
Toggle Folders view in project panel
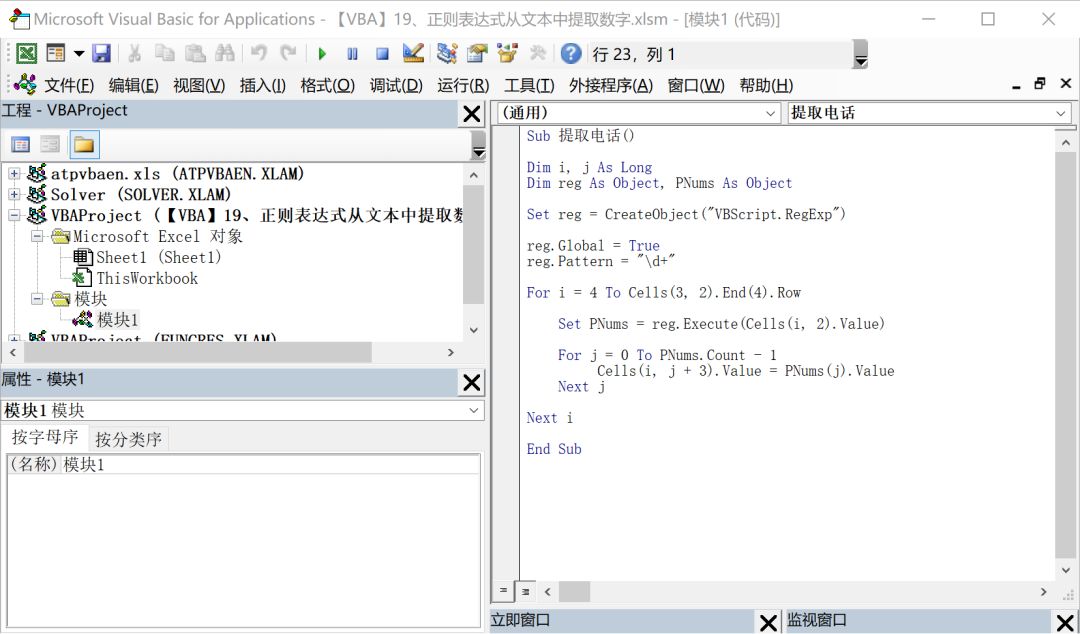click(84, 145)
